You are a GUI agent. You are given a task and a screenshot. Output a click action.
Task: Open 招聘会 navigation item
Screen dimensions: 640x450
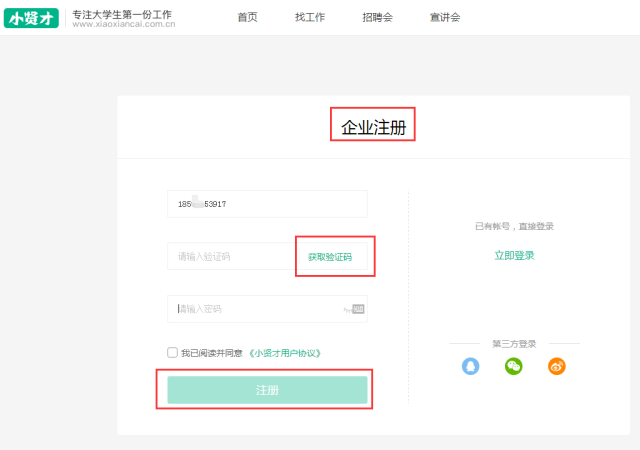pos(378,17)
